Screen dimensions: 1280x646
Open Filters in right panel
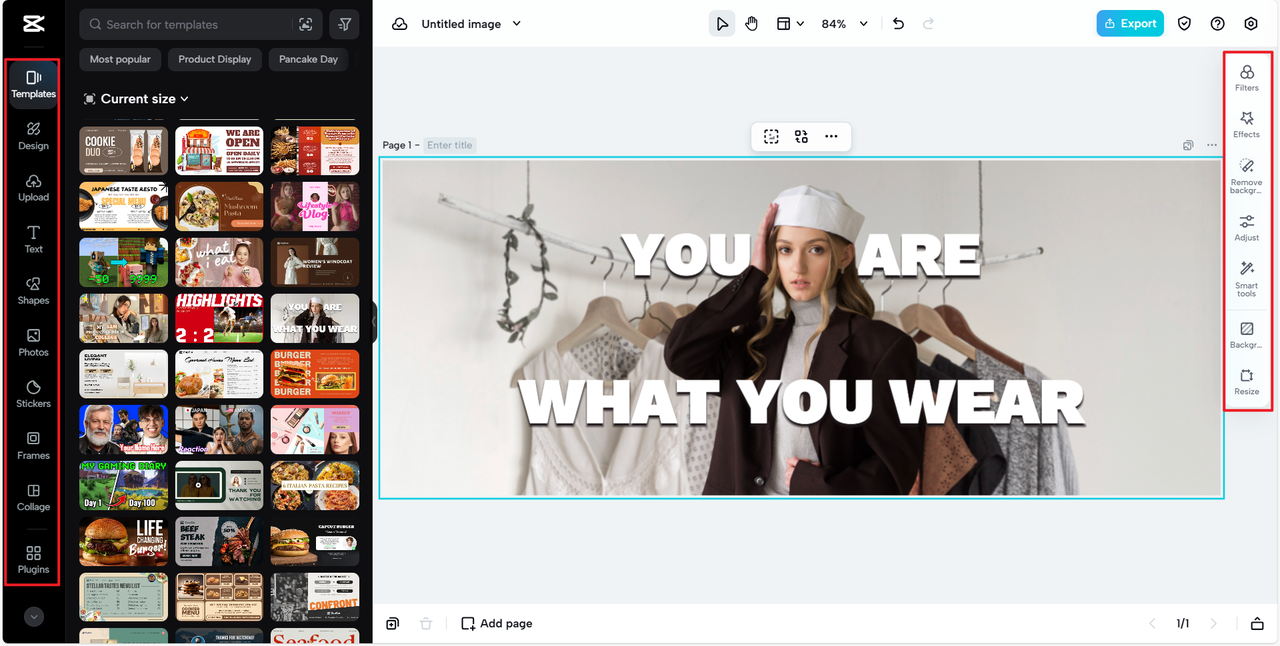1247,78
